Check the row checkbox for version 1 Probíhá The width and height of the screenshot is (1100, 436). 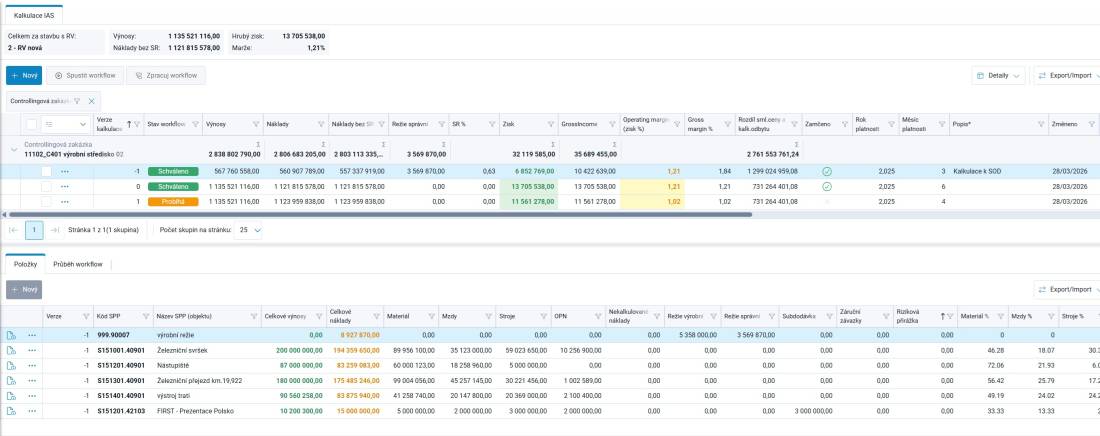[x=46, y=202]
